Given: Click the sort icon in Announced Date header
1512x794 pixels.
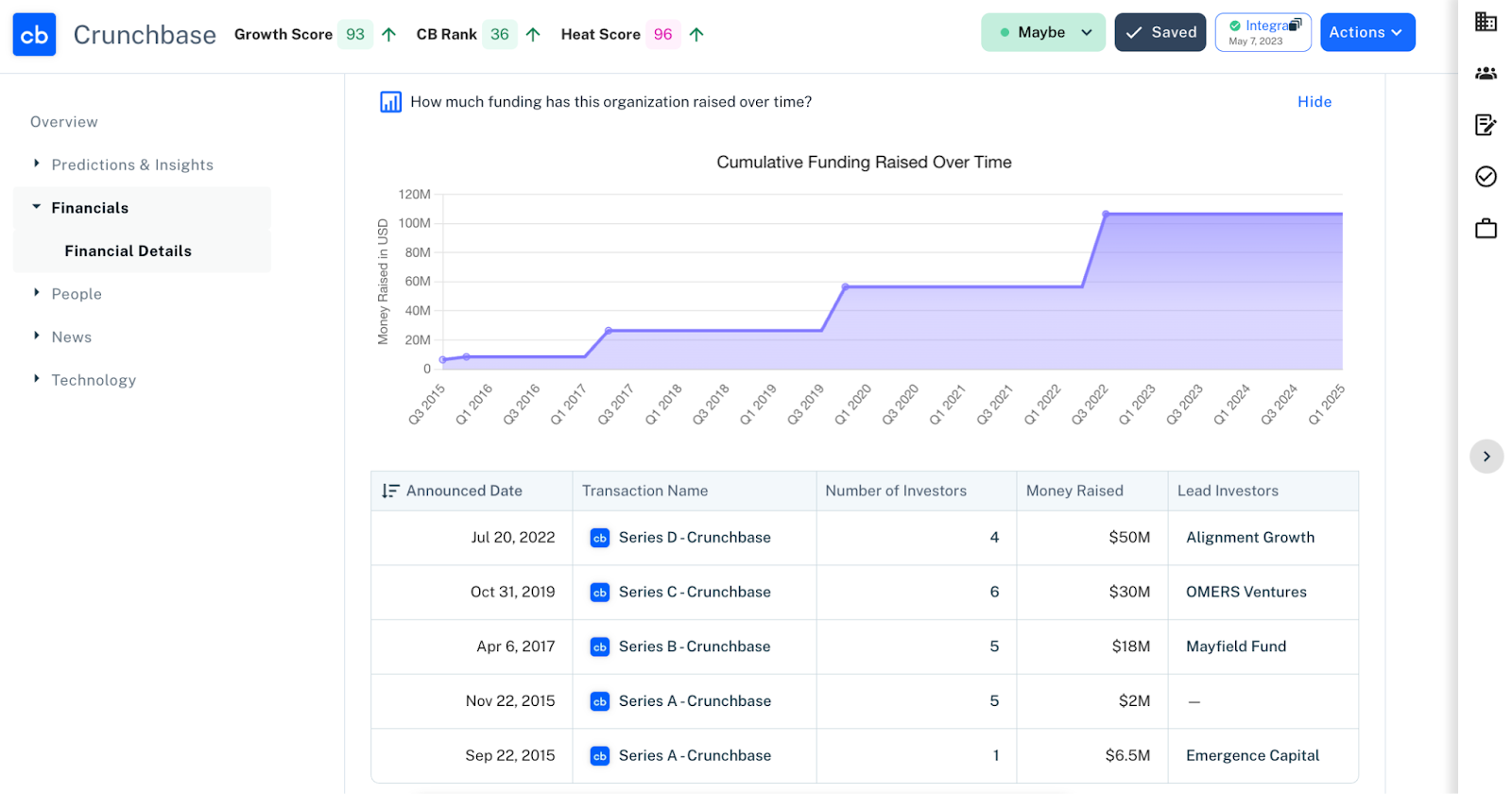Looking at the screenshot, I should (x=390, y=491).
